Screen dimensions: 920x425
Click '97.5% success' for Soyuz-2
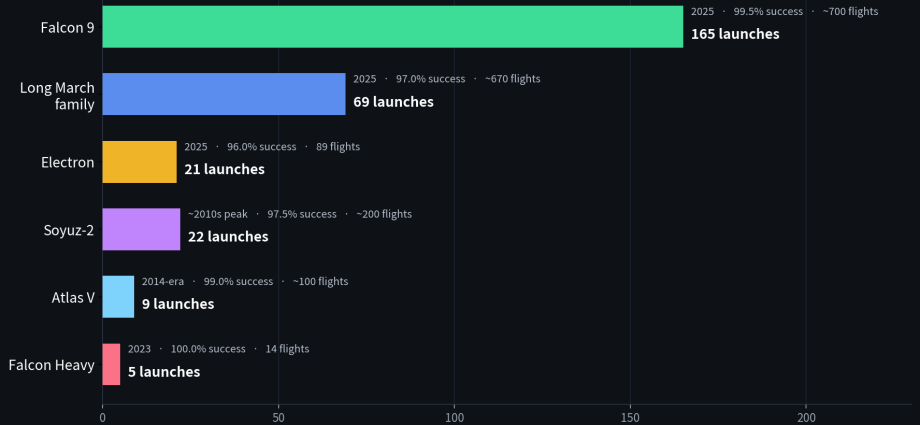(302, 214)
